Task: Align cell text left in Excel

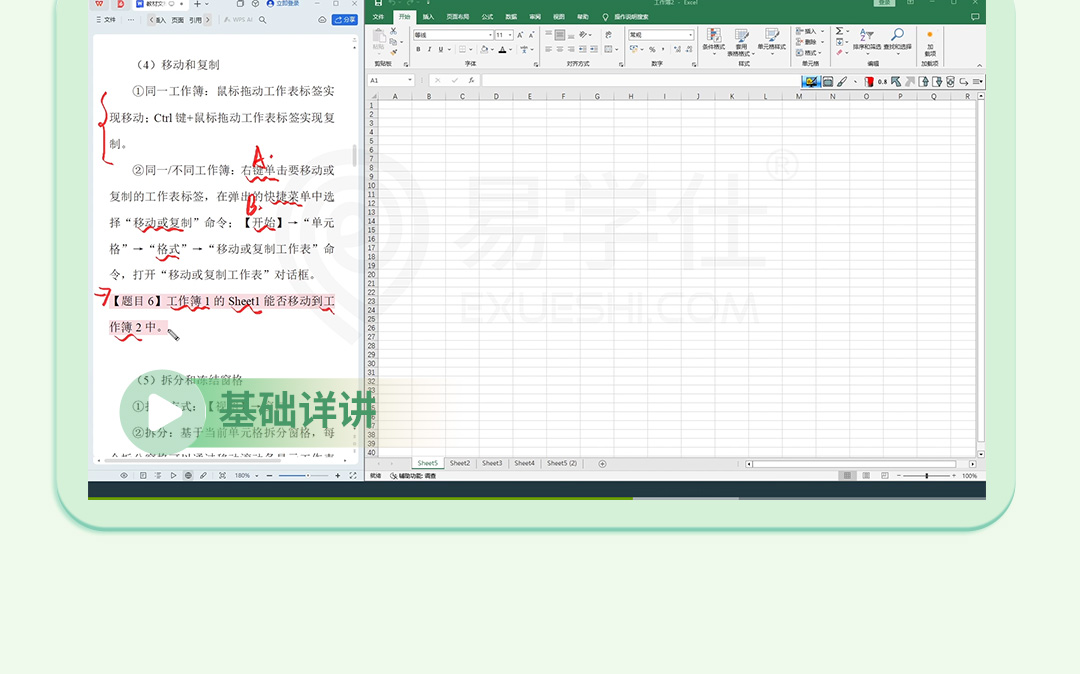Action: 548,50
